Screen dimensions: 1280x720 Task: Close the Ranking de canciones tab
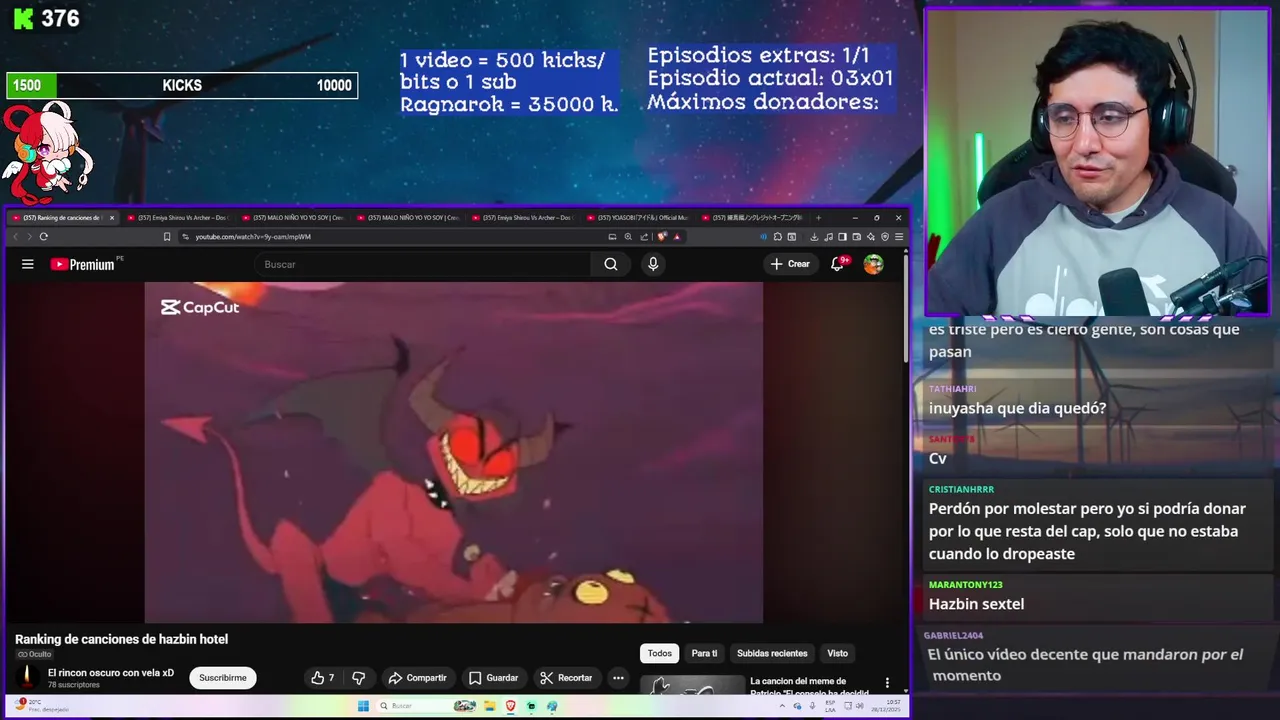pyautogui.click(x=111, y=217)
